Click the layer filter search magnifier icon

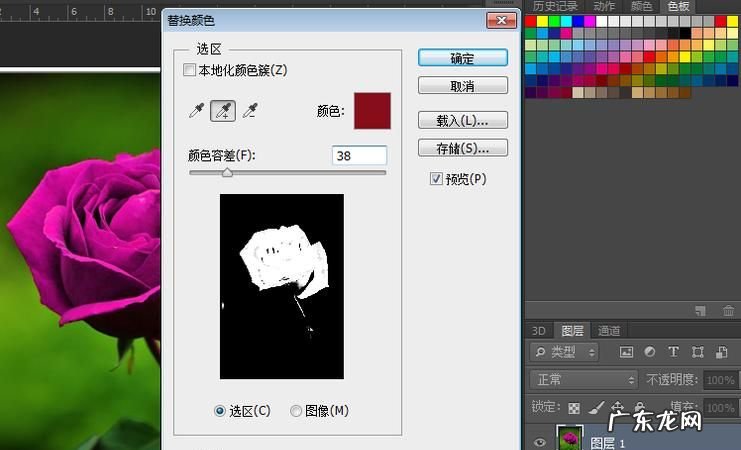point(540,352)
